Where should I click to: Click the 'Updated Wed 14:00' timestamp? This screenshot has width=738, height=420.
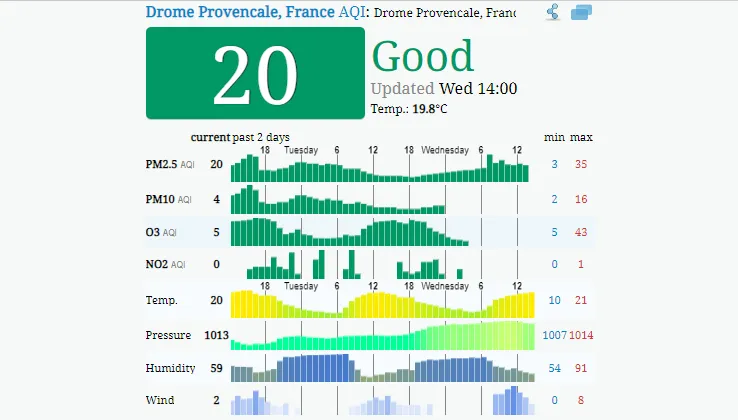tap(444, 88)
